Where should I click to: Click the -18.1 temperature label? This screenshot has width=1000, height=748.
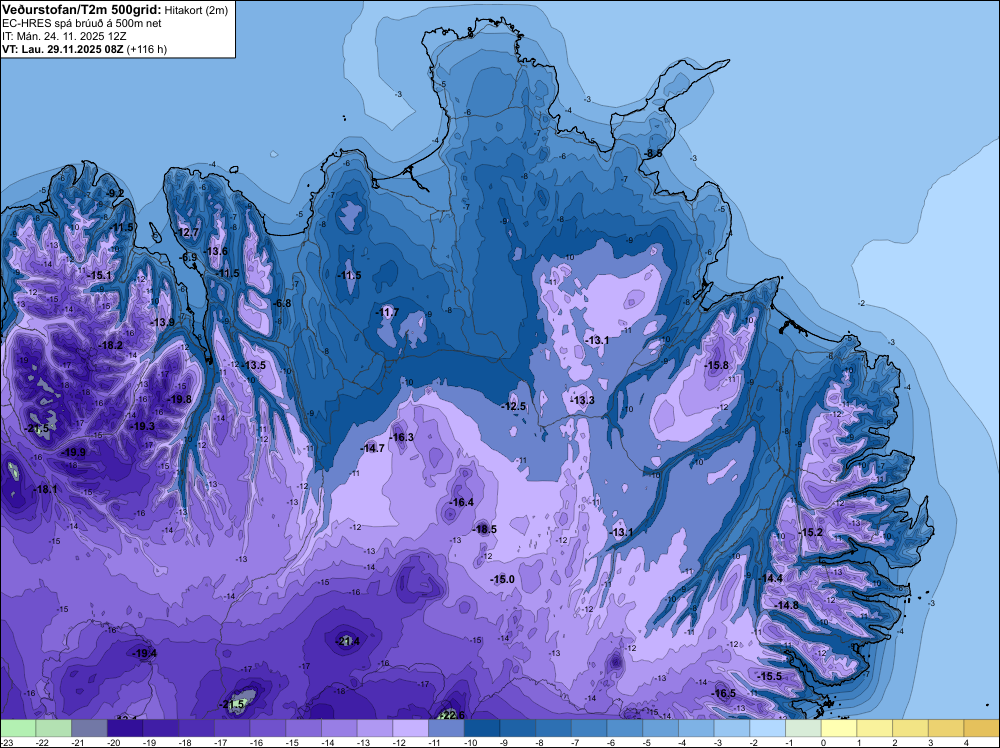[45, 490]
